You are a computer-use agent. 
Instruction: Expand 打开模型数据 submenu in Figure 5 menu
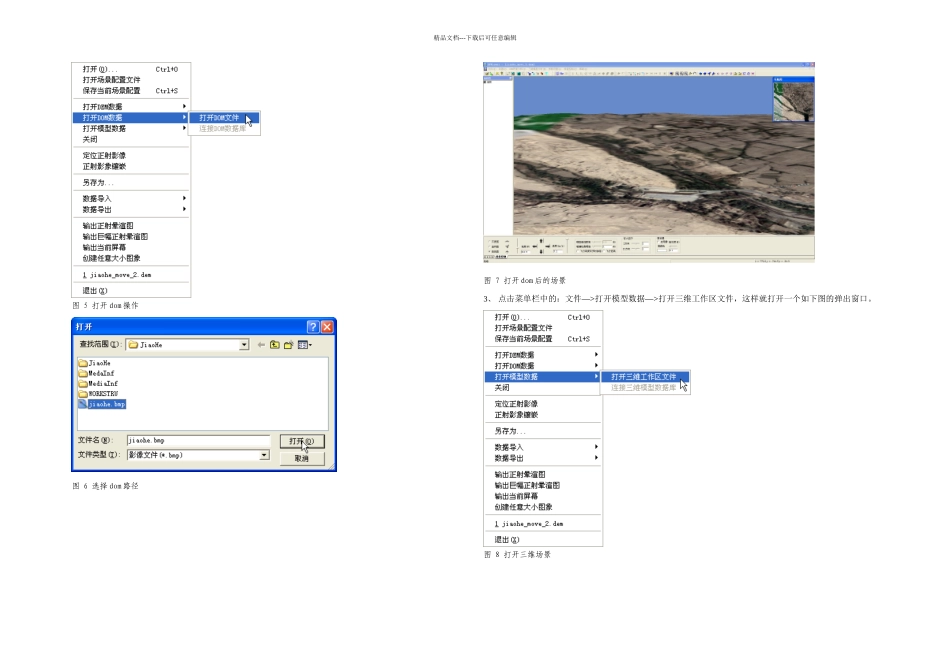point(130,128)
